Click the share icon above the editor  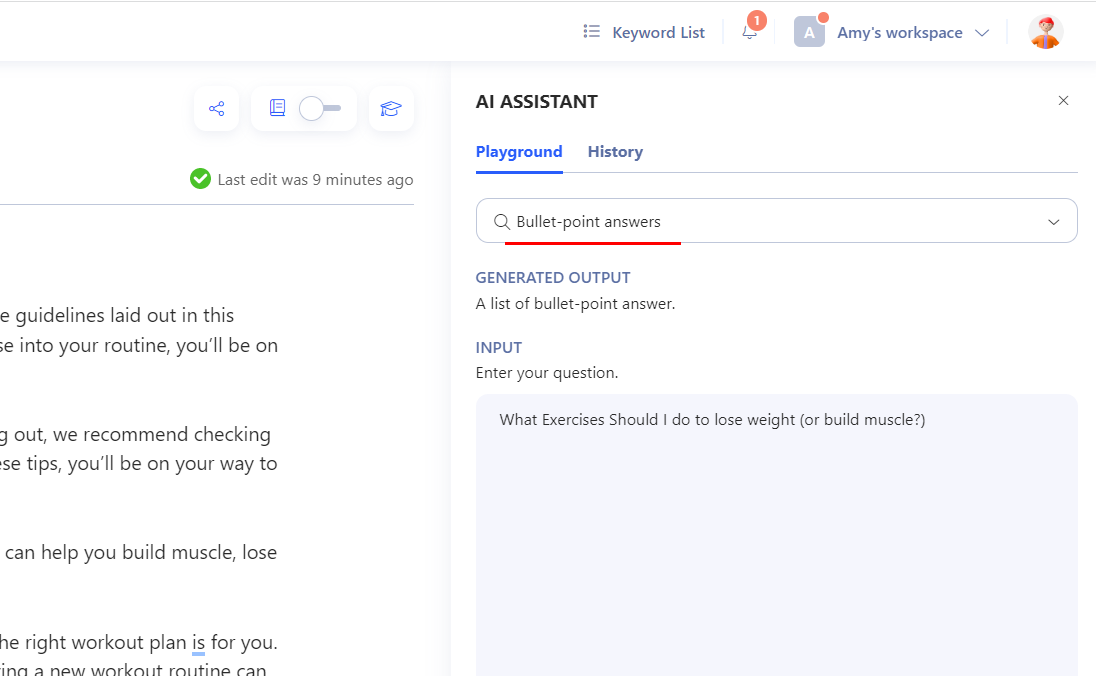[x=216, y=107]
